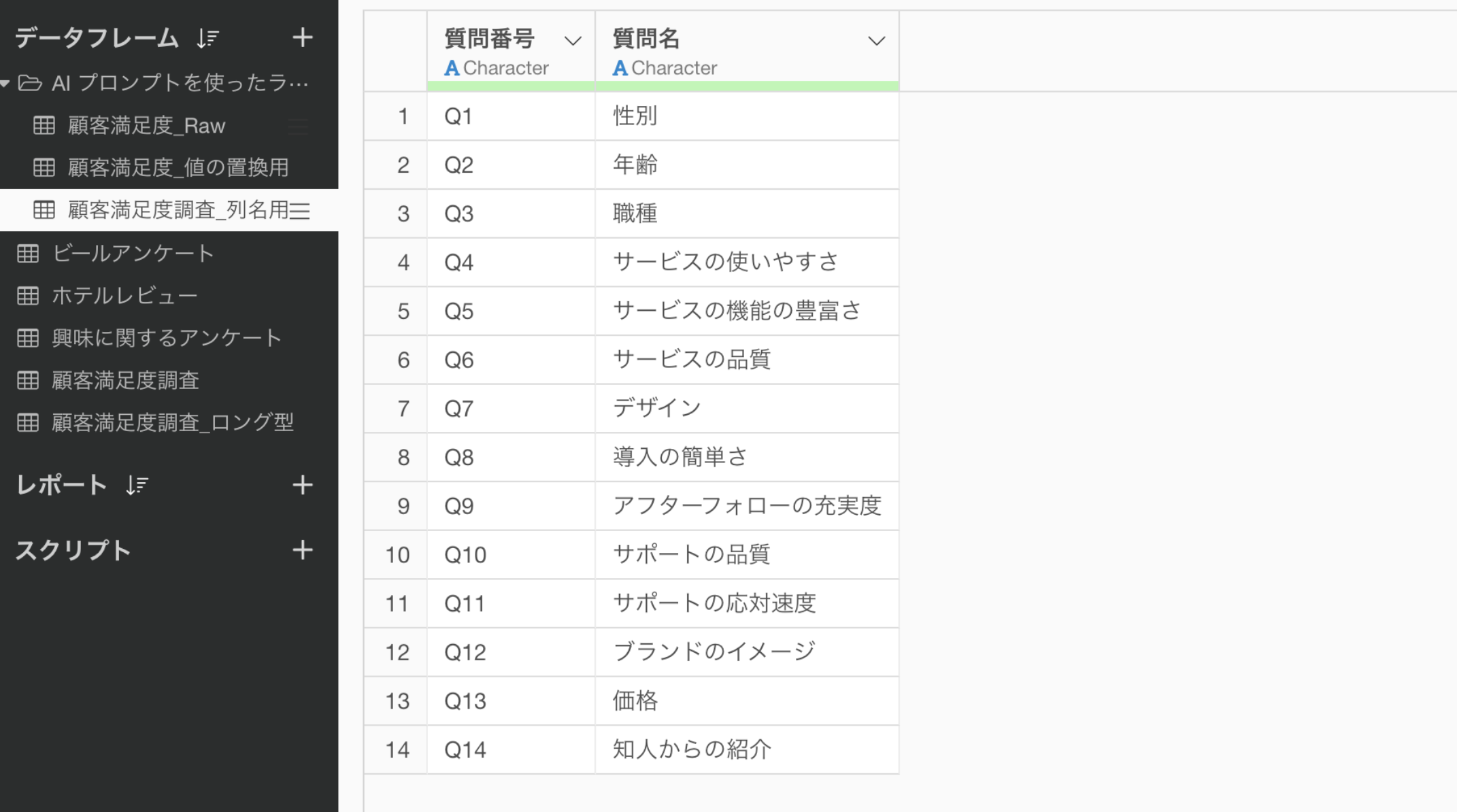1457x812 pixels.
Task: Click the 質問名 column header
Action: pos(646,39)
